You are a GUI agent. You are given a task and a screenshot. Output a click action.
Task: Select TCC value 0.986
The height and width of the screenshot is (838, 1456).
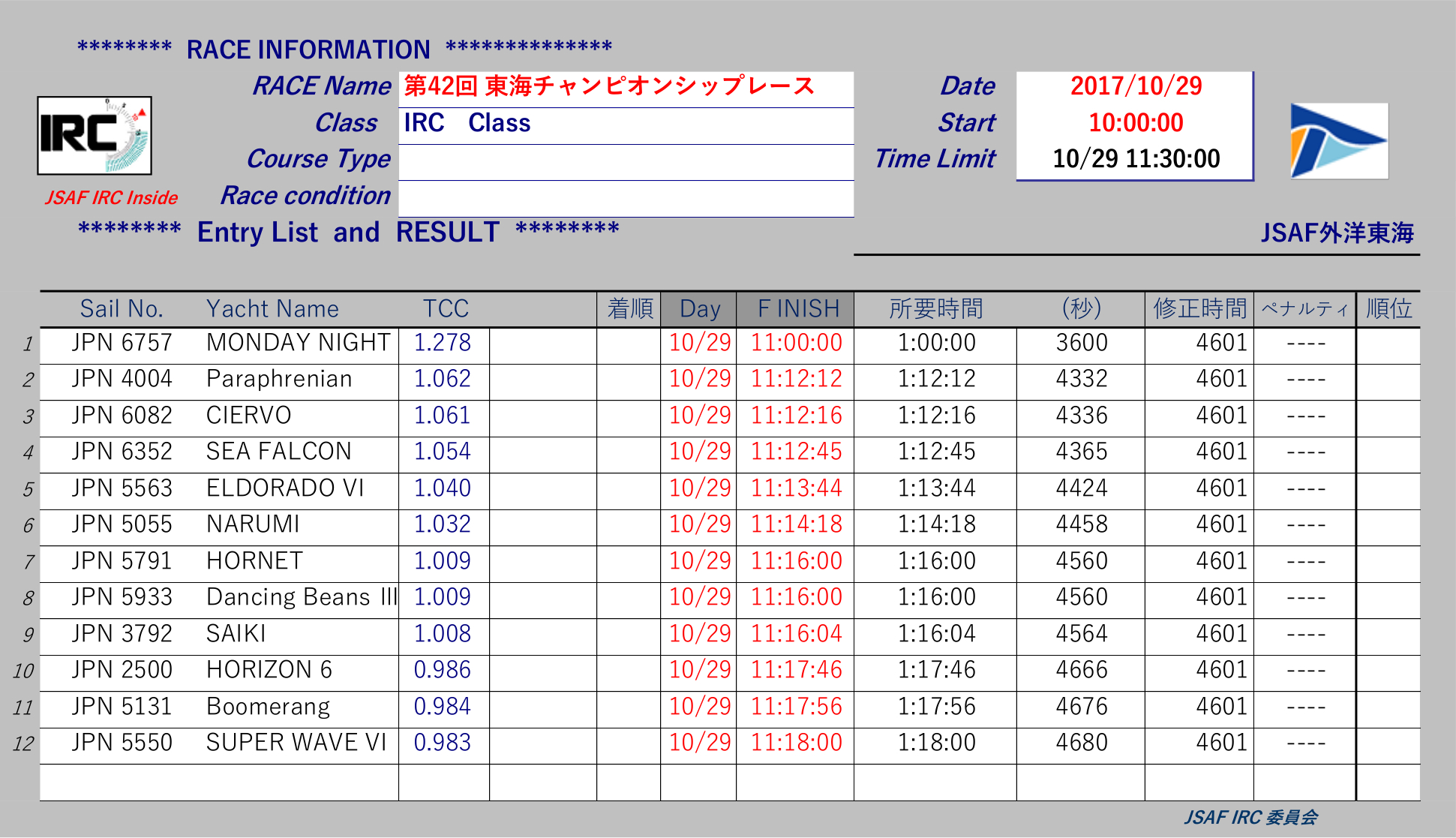coord(443,670)
